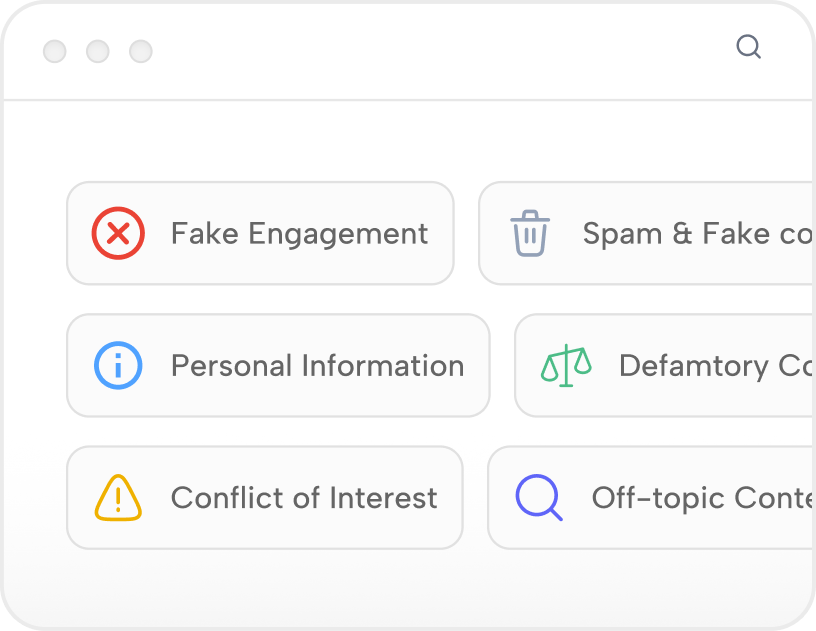Click the middle gray window dot
Viewport: 816px width, 631px height.
98,51
